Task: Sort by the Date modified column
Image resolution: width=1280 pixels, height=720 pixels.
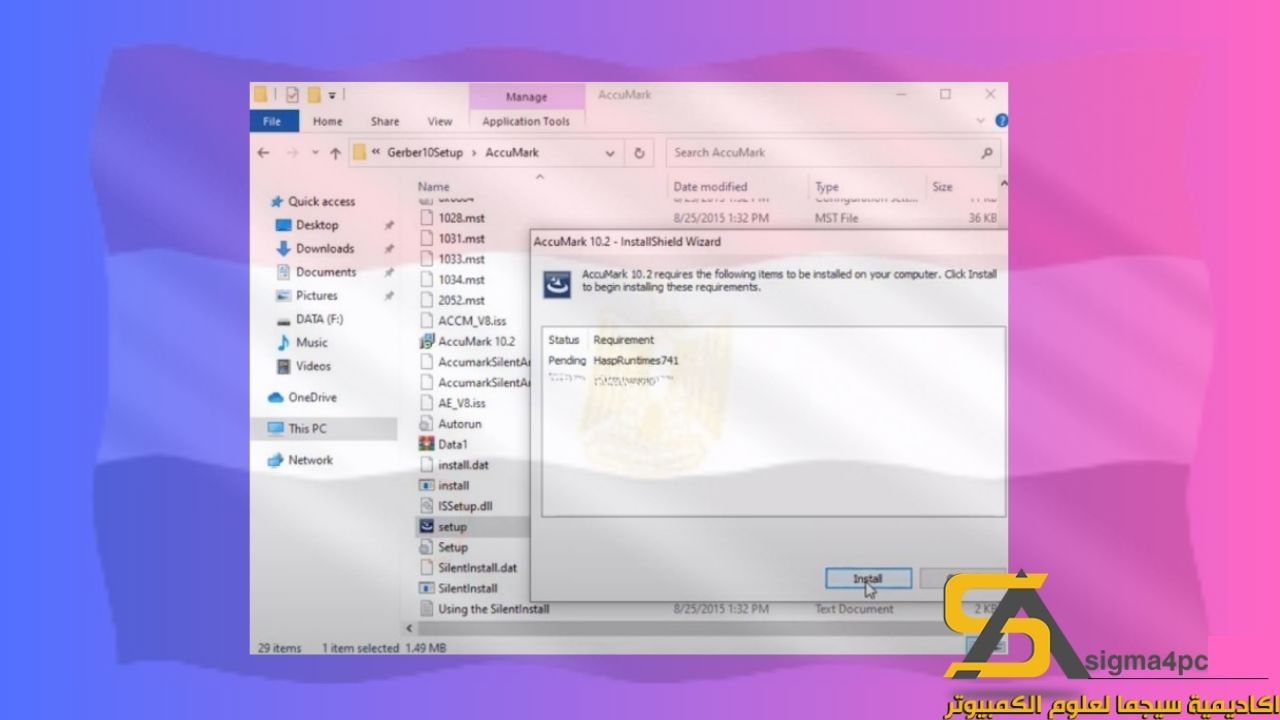Action: click(x=710, y=187)
